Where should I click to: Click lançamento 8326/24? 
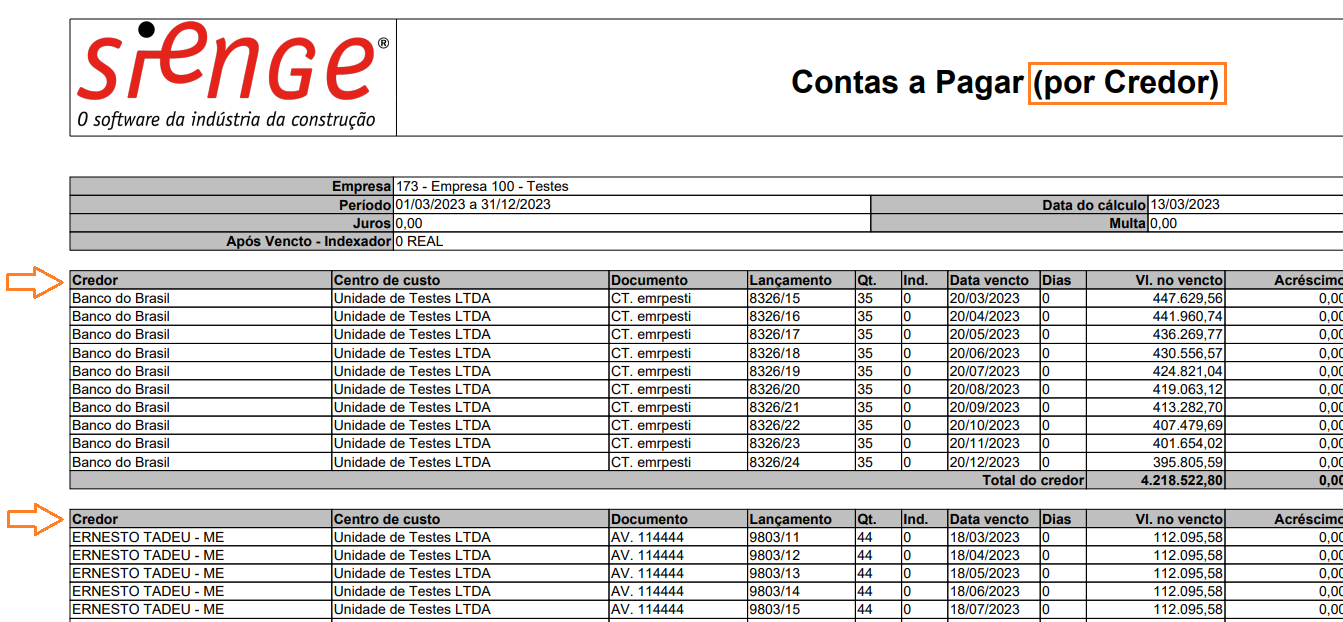(775, 462)
